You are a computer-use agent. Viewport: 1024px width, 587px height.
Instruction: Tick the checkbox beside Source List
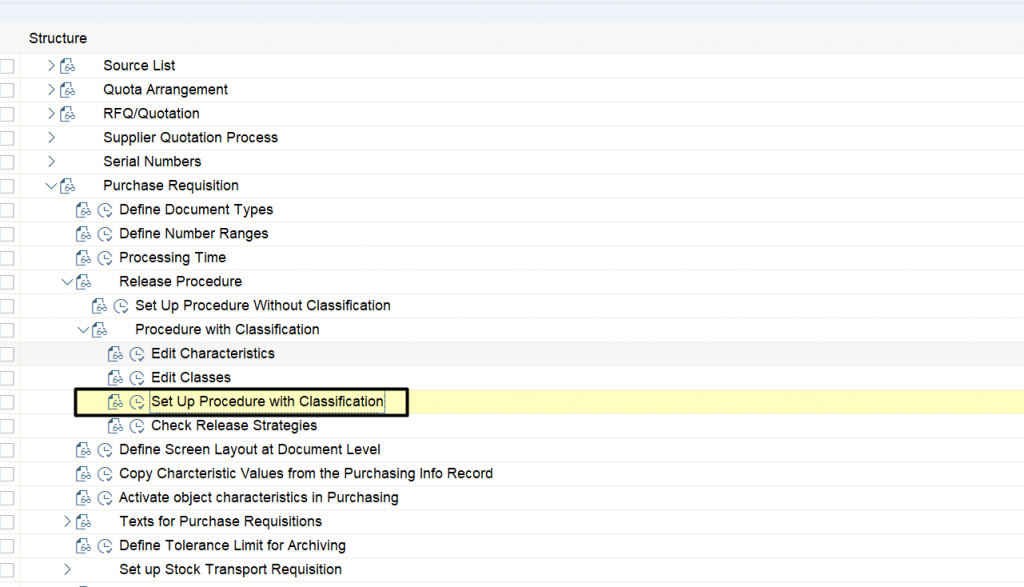pyautogui.click(x=7, y=66)
